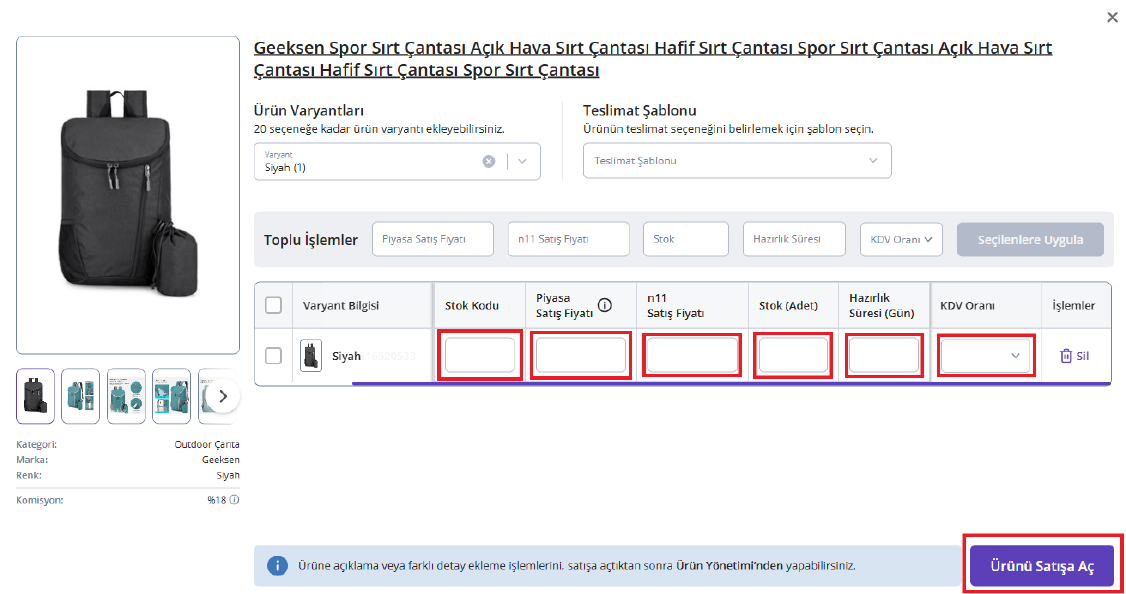Click the small backpack icon in the Siyah row
The image size is (1126, 594).
click(311, 356)
